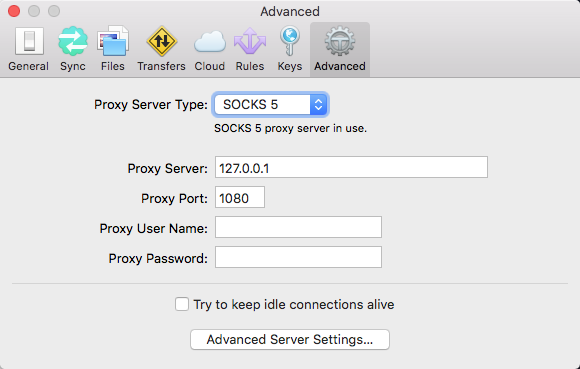Focus the Proxy User Name field
The width and height of the screenshot is (580, 369).
(x=298, y=227)
